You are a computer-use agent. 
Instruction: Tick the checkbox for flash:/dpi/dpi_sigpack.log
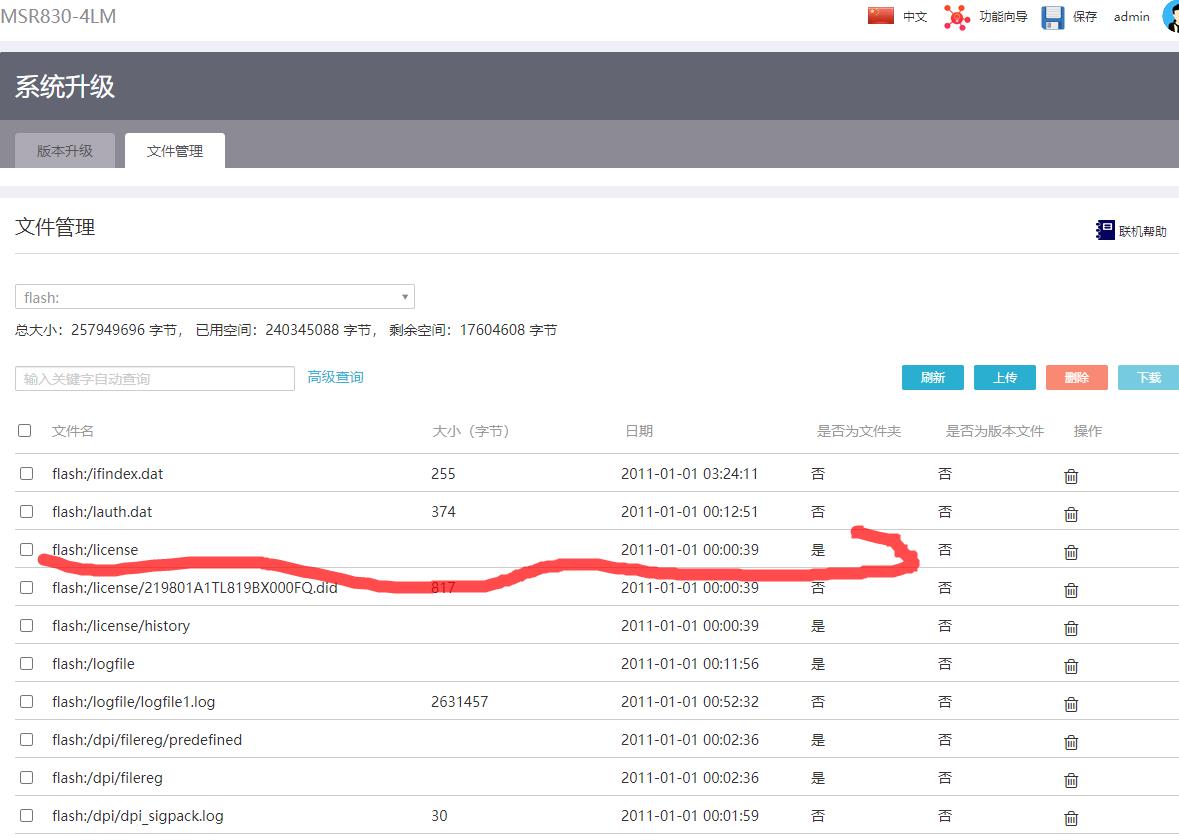tap(26, 815)
